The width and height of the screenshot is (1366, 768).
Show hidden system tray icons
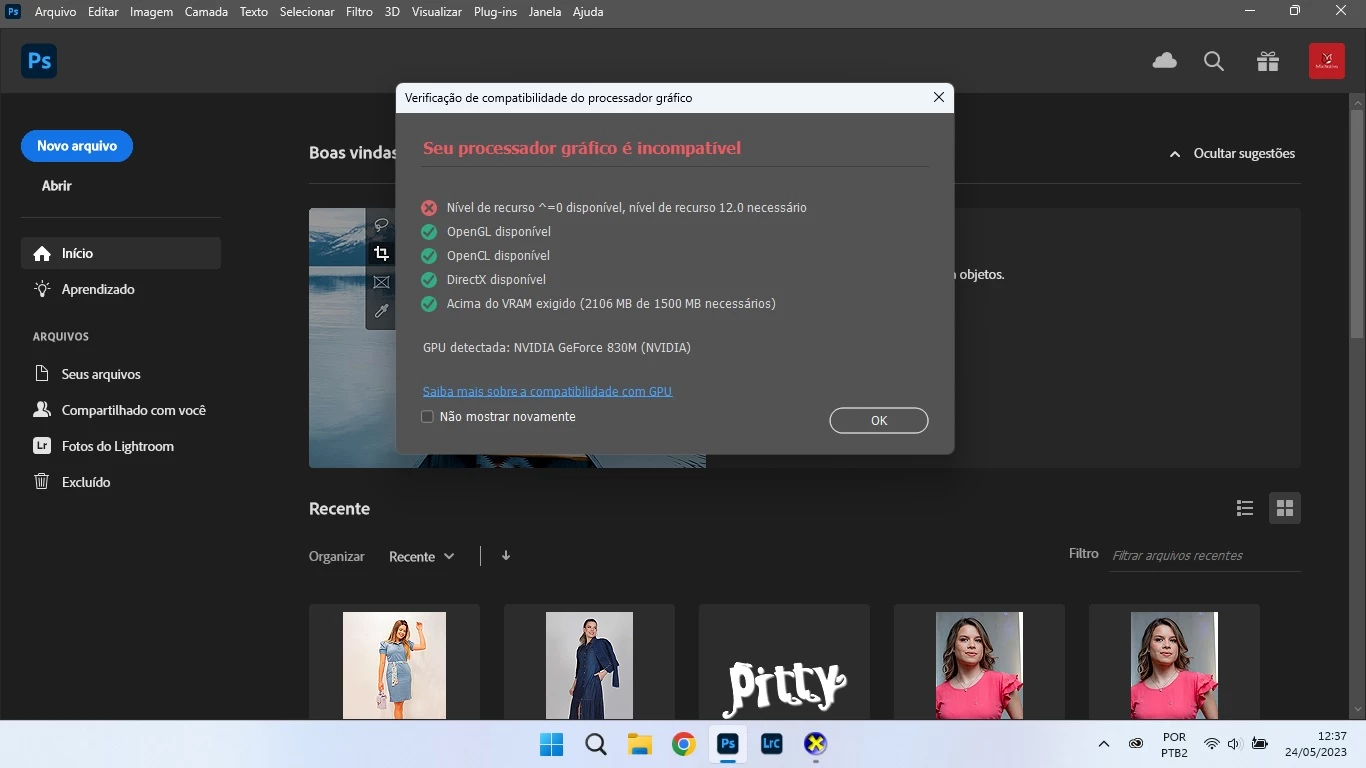[x=1104, y=744]
